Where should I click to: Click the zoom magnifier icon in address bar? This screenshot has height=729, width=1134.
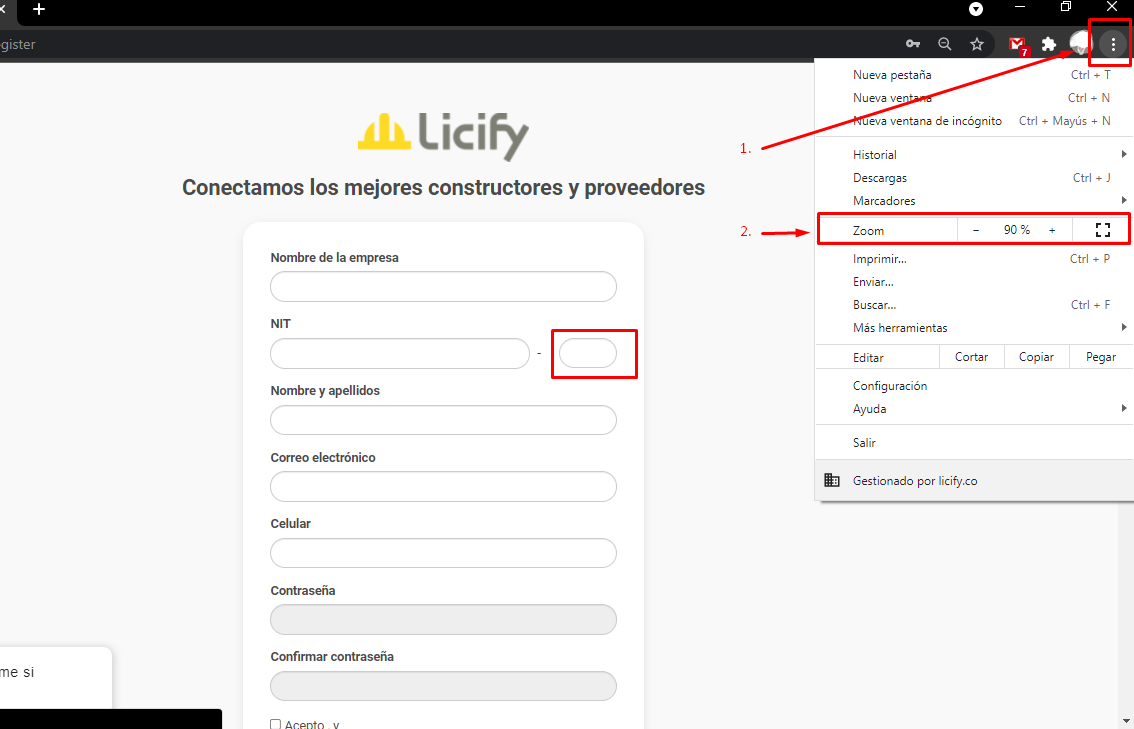945,44
